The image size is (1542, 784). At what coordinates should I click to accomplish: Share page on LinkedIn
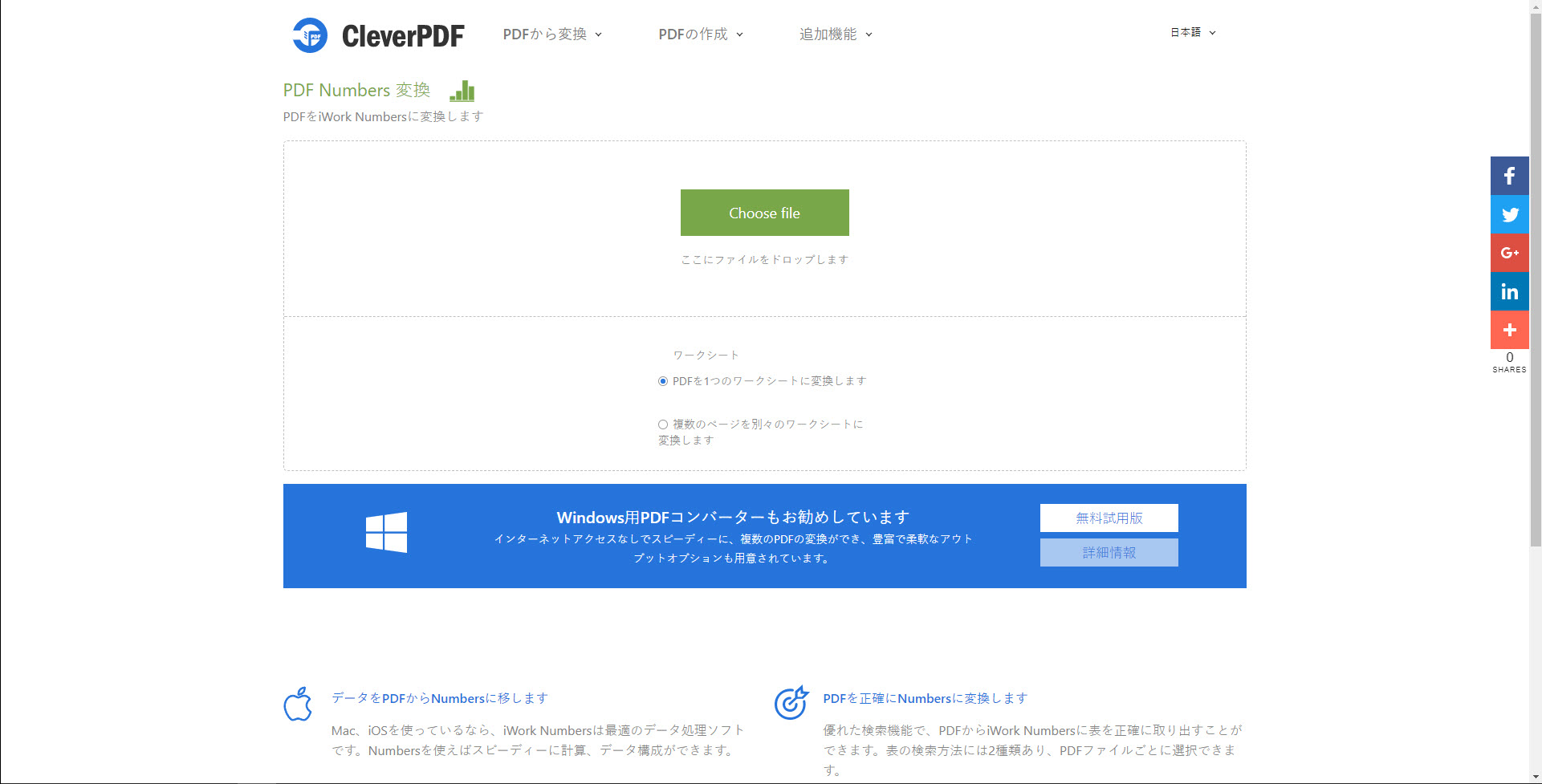coord(1509,291)
